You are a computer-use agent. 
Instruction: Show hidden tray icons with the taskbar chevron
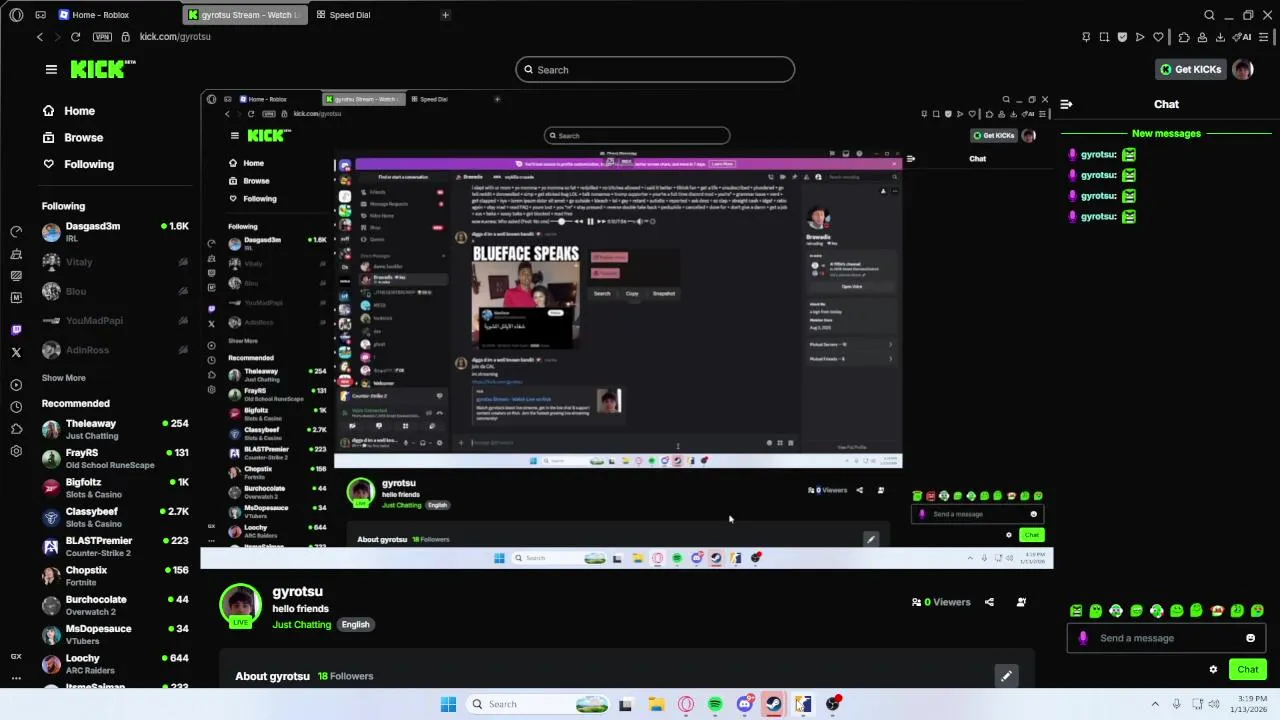coord(1155,704)
